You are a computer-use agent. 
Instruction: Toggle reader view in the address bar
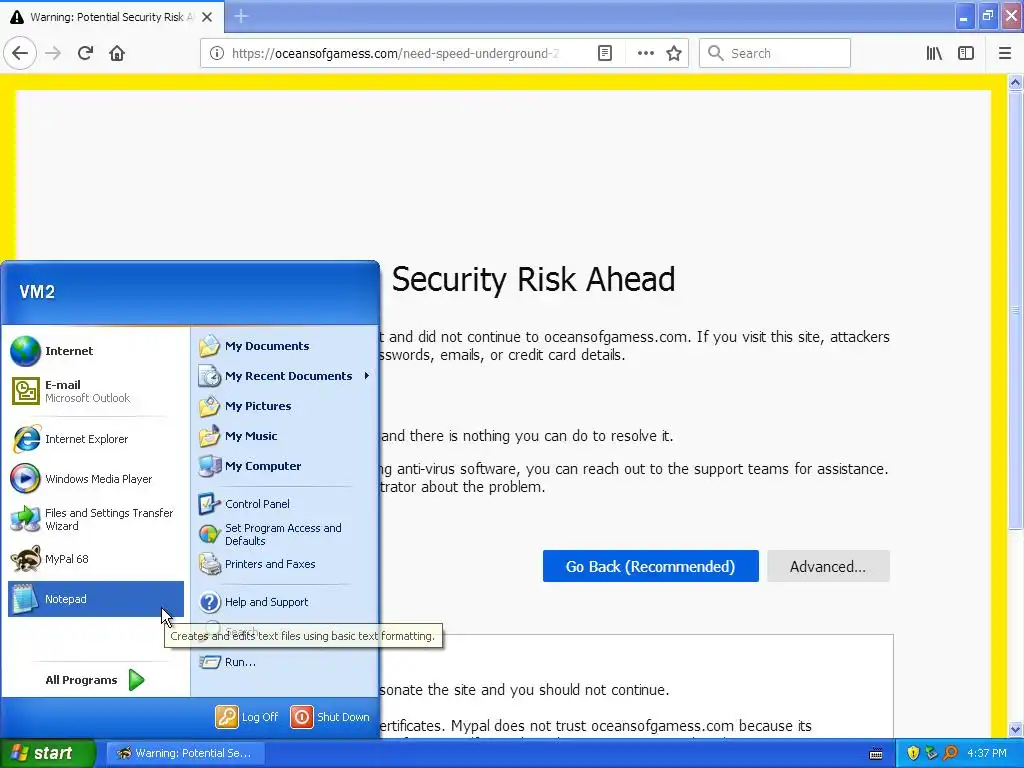[605, 53]
